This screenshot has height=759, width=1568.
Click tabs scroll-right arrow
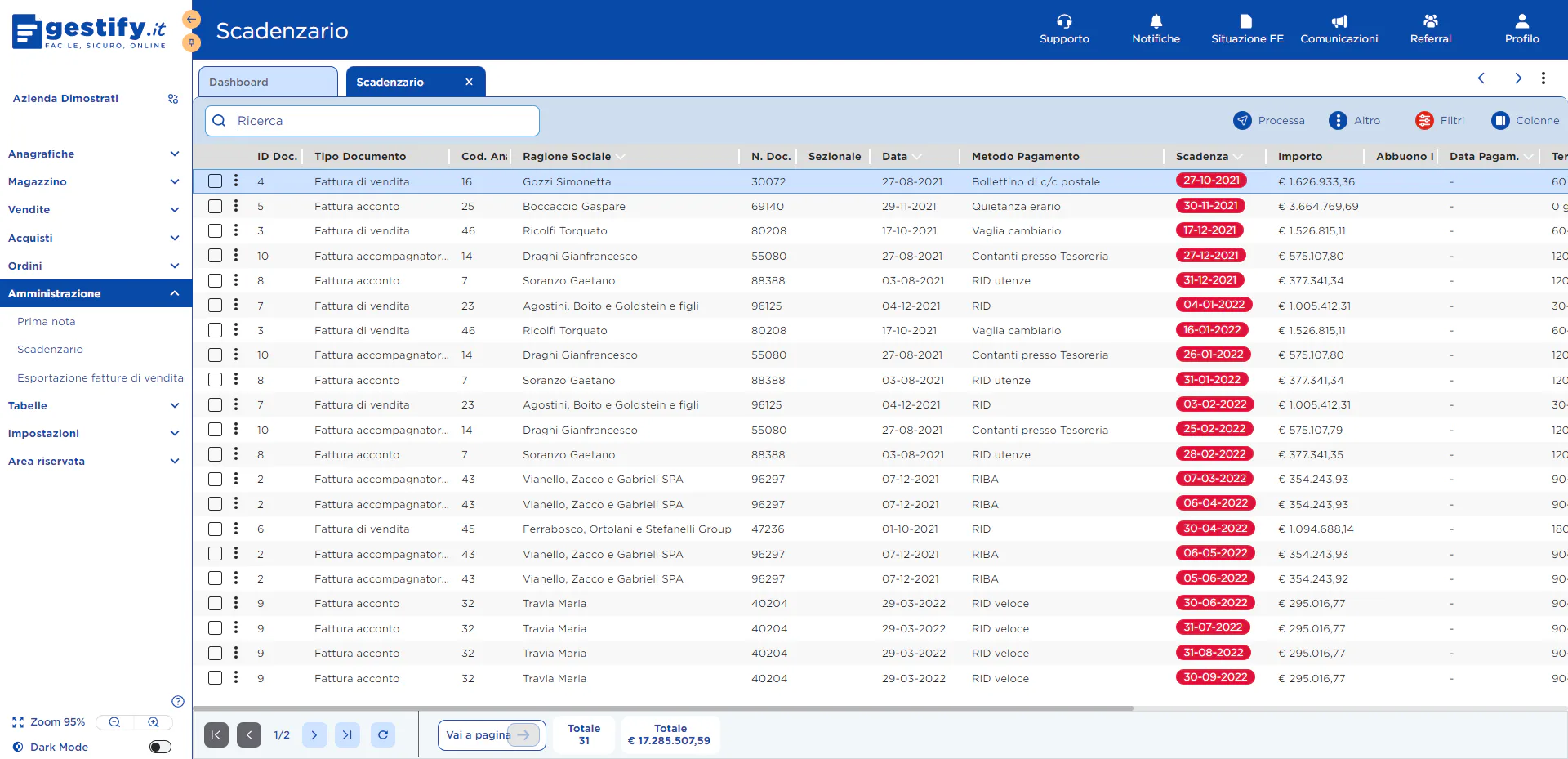(x=1518, y=78)
